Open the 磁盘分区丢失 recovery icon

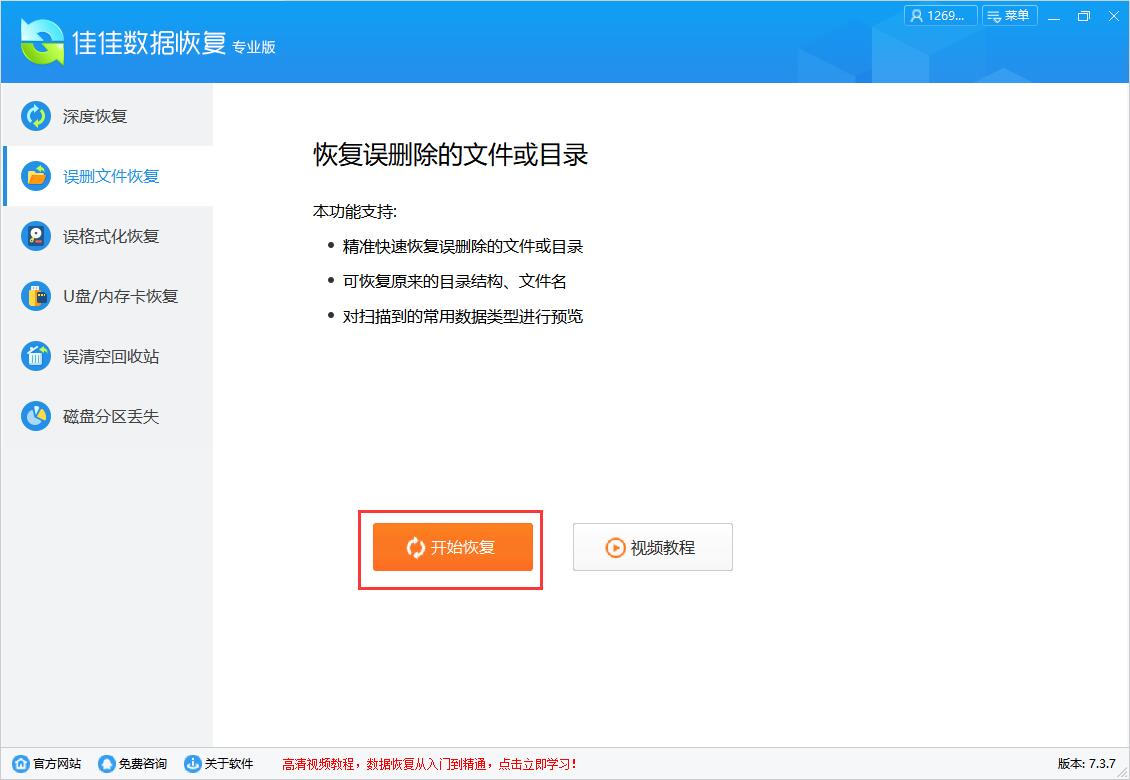(36, 416)
